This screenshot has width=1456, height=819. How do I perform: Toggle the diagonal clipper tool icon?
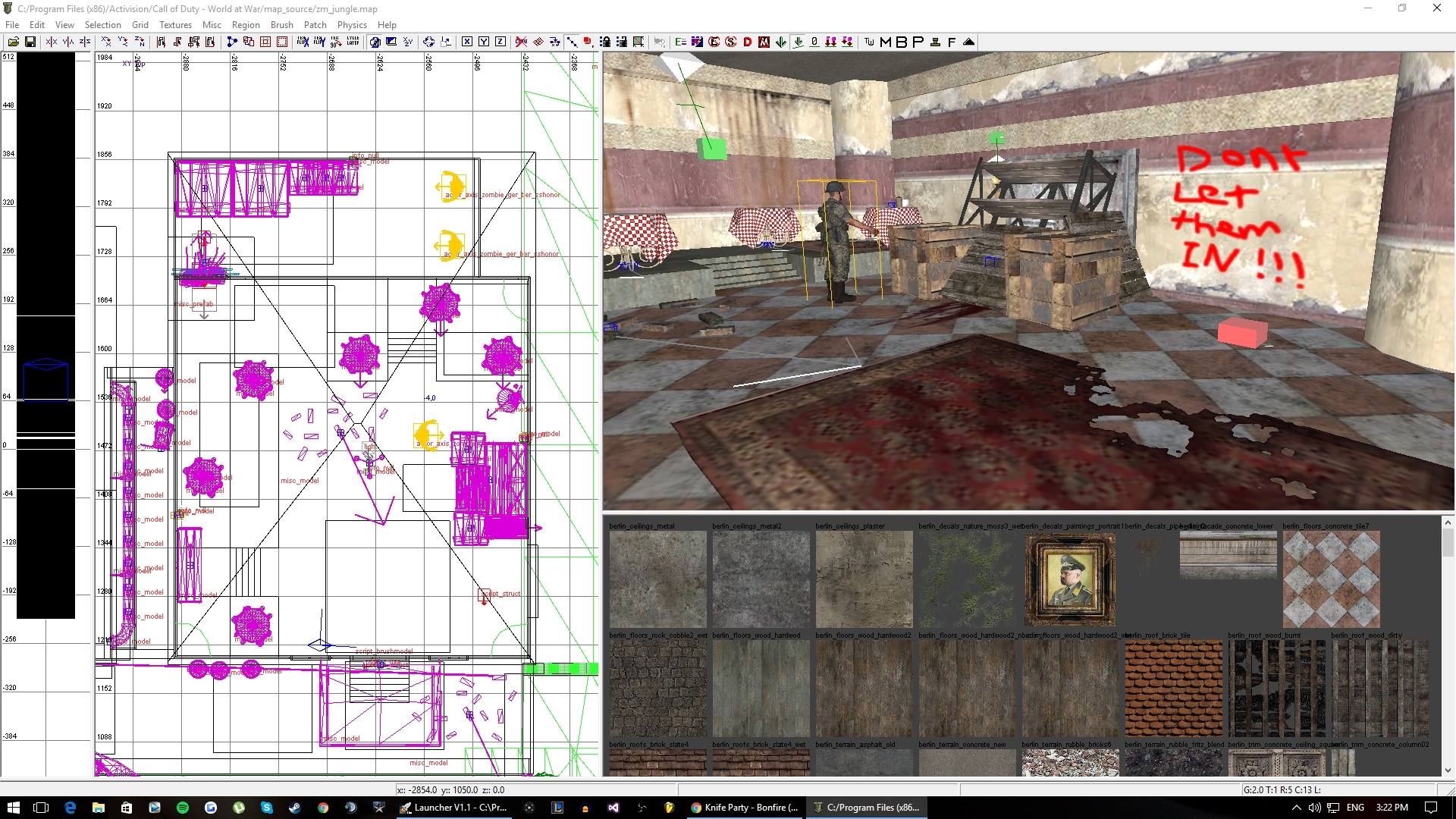tap(572, 42)
